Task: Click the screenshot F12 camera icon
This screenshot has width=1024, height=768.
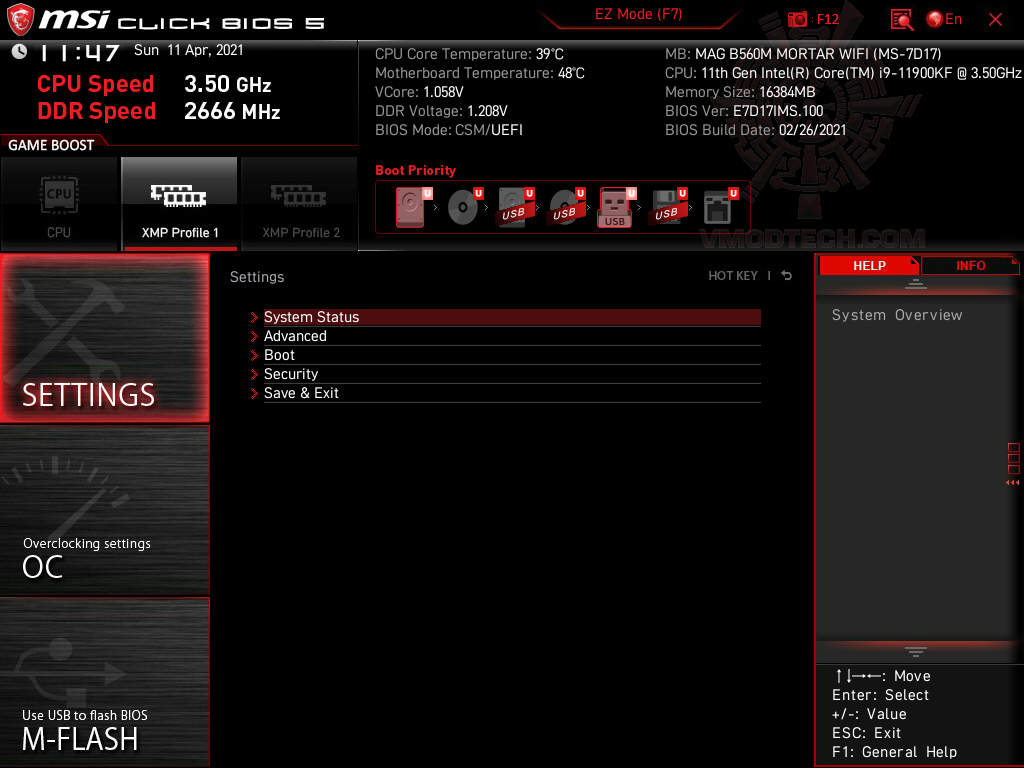Action: [x=797, y=19]
